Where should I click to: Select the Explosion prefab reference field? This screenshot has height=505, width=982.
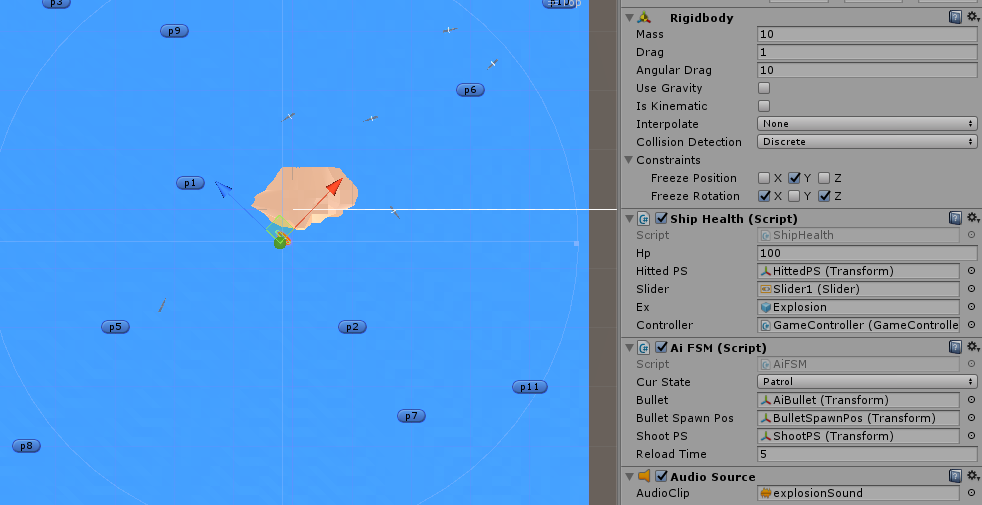pos(858,307)
